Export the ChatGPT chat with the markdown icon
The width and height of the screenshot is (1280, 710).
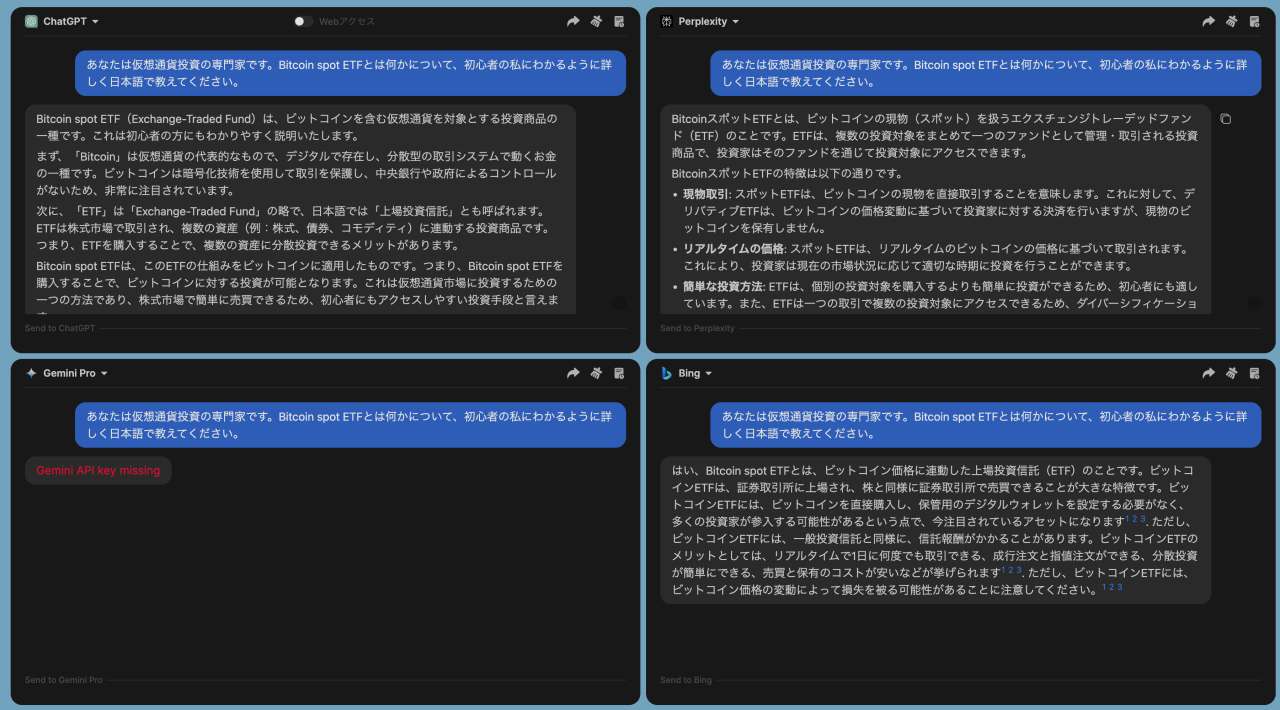619,20
